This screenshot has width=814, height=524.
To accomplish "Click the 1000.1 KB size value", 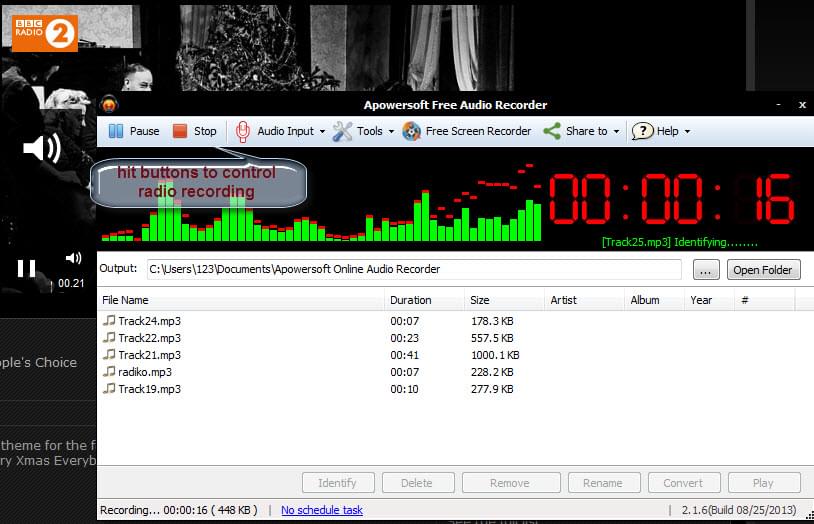I will tap(495, 355).
